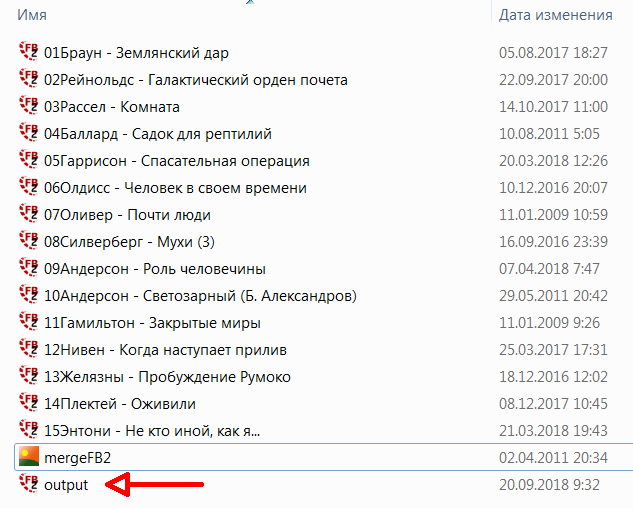The height and width of the screenshot is (508, 633).
Task: Click date 07.04.2018 7:47
Action: [549, 270]
